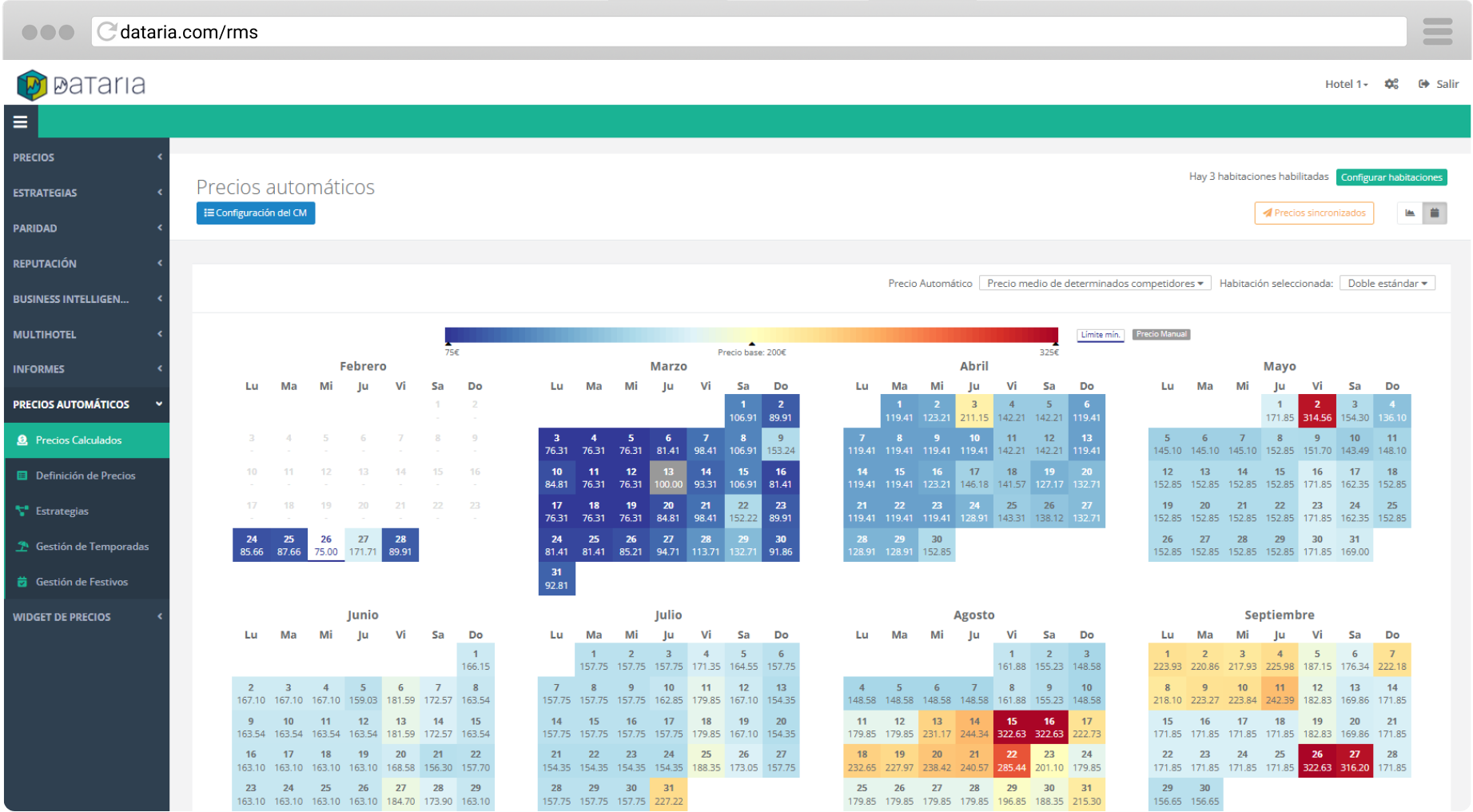
Task: Click Configuración del CM button
Action: coord(256,213)
